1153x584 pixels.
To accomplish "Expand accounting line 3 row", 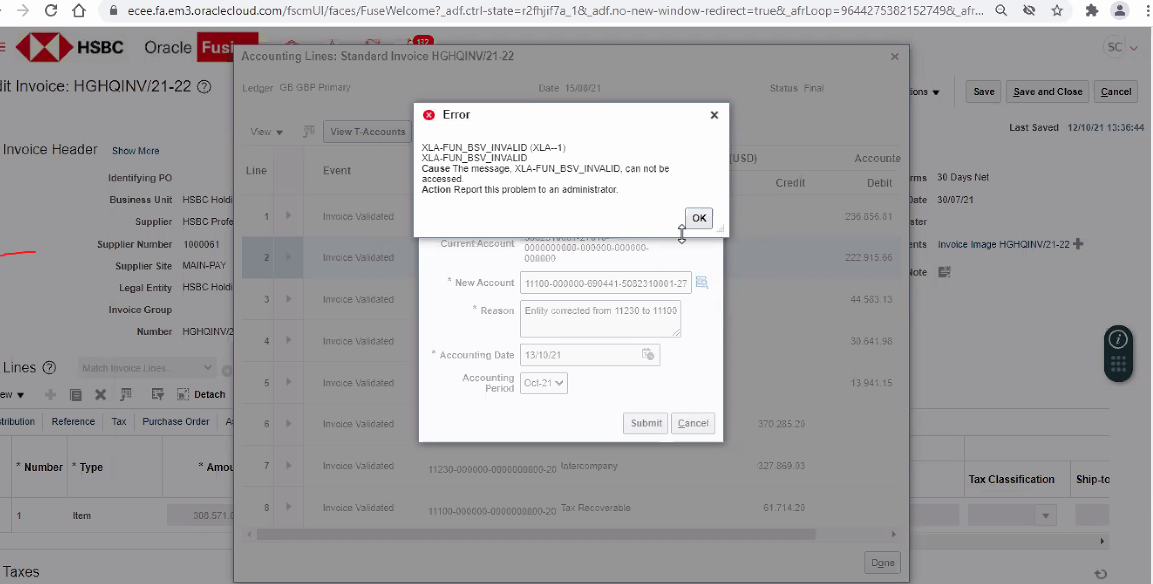I will 288,299.
